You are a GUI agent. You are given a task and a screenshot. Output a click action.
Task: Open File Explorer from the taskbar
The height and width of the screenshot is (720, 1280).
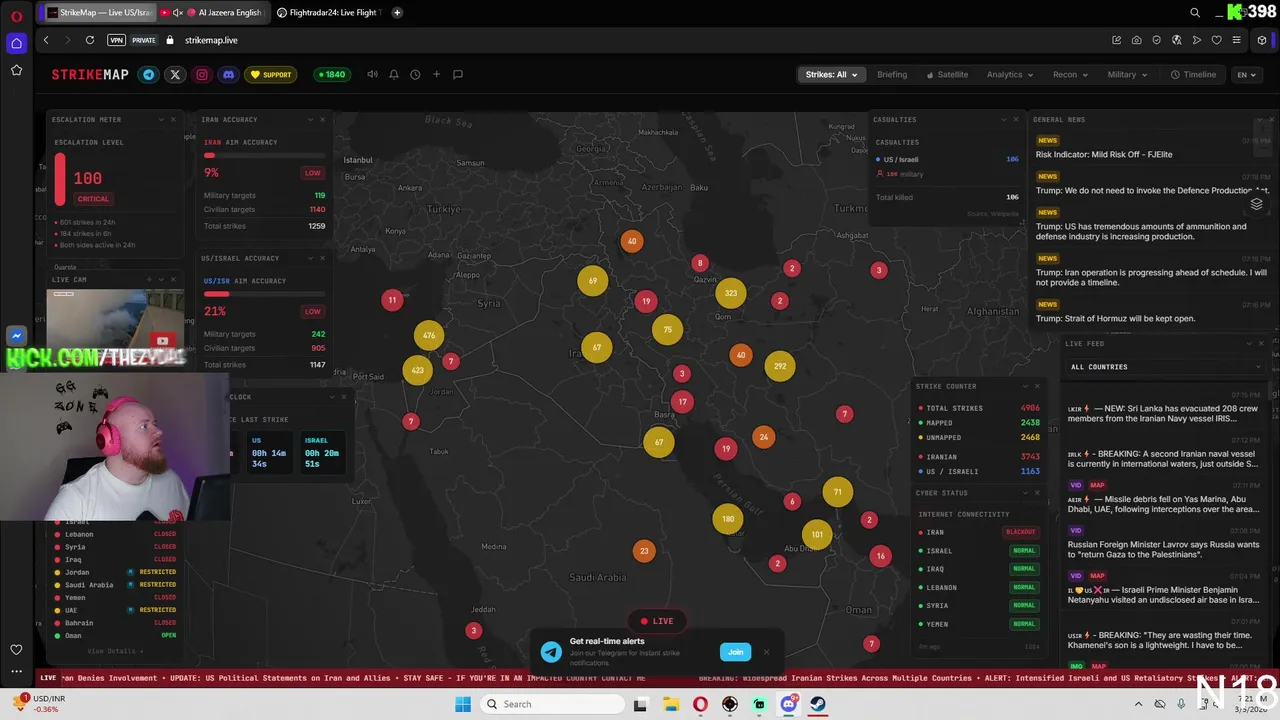[x=670, y=704]
